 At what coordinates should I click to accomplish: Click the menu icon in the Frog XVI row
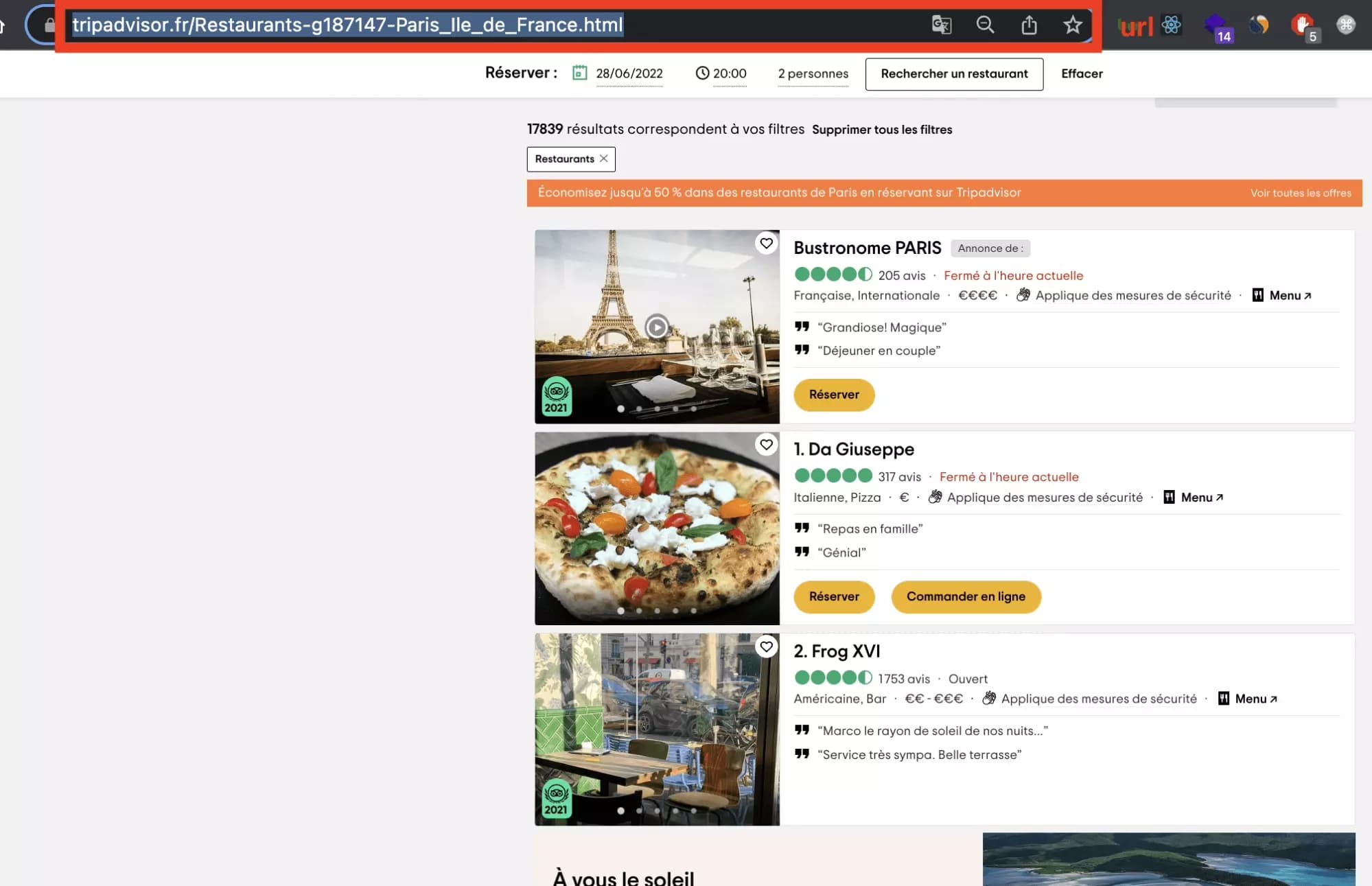1224,699
